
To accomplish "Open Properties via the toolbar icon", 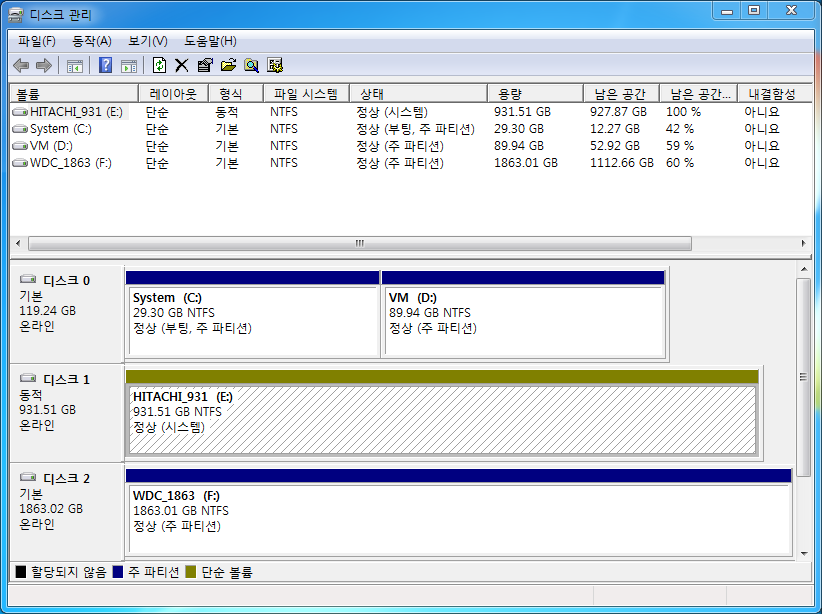I will click(205, 66).
